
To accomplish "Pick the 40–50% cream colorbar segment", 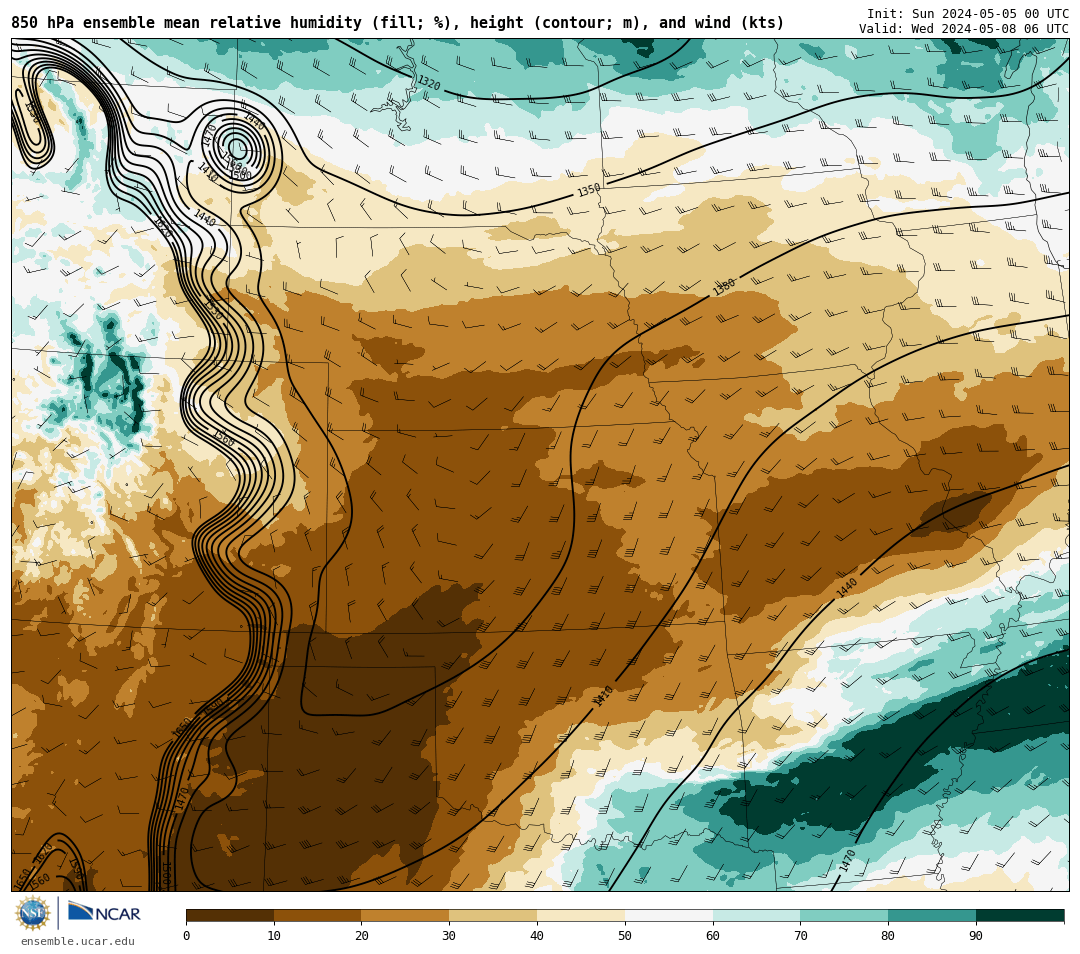I will pyautogui.click(x=581, y=915).
